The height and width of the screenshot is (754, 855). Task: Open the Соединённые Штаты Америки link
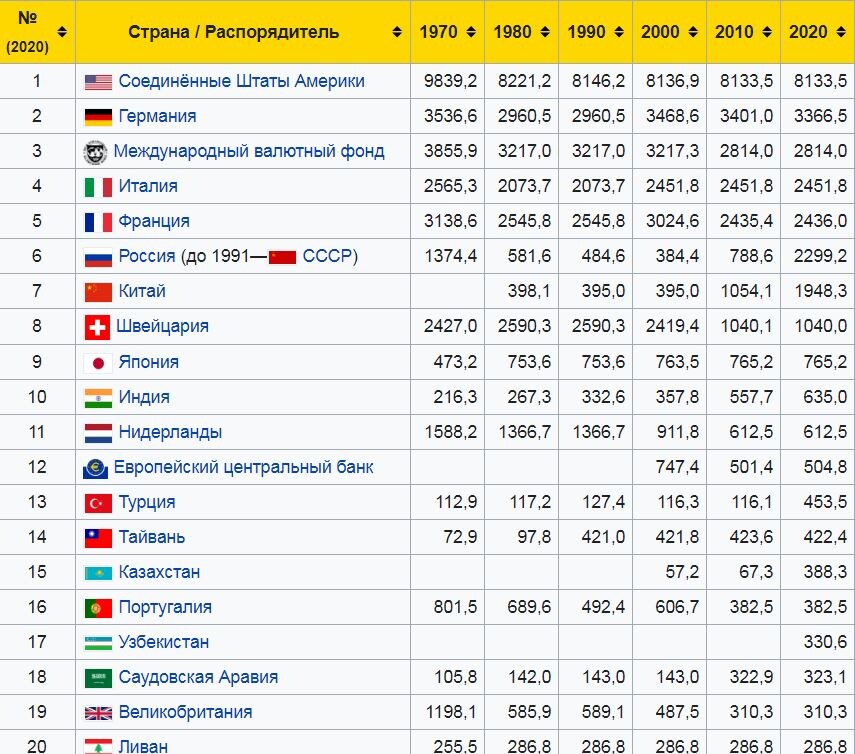[x=242, y=81]
